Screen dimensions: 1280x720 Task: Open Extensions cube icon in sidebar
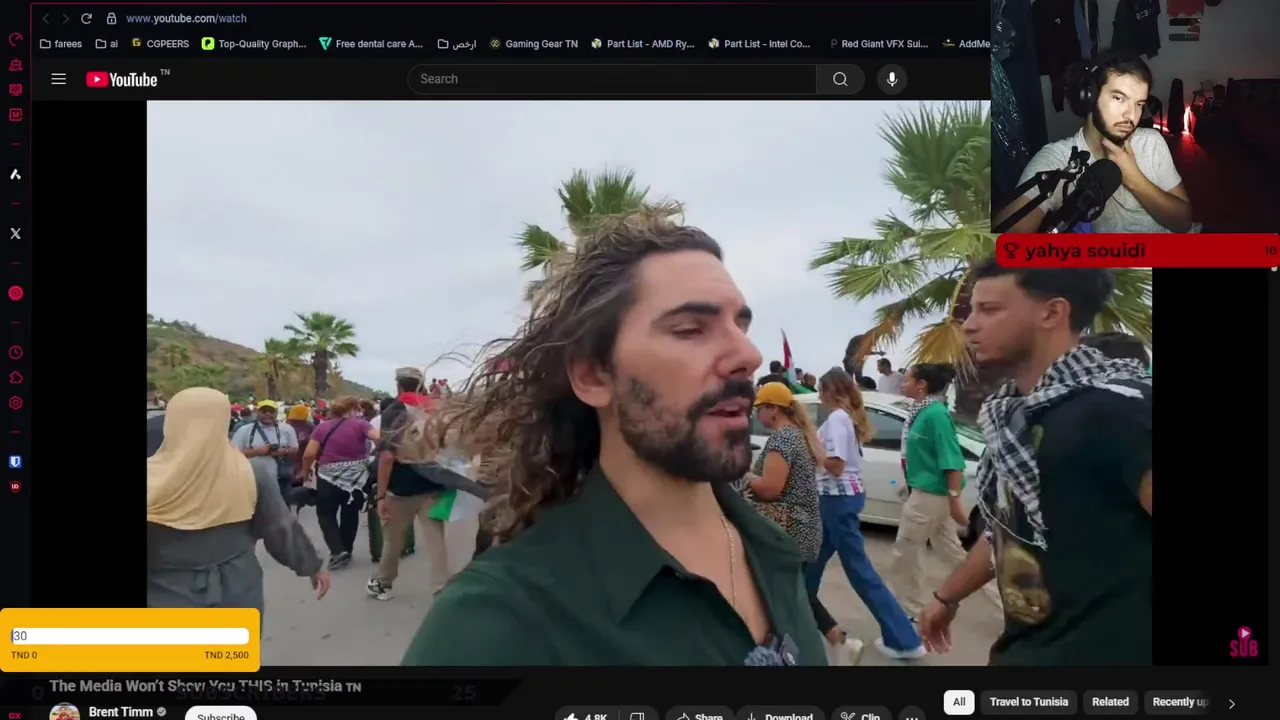pos(15,378)
